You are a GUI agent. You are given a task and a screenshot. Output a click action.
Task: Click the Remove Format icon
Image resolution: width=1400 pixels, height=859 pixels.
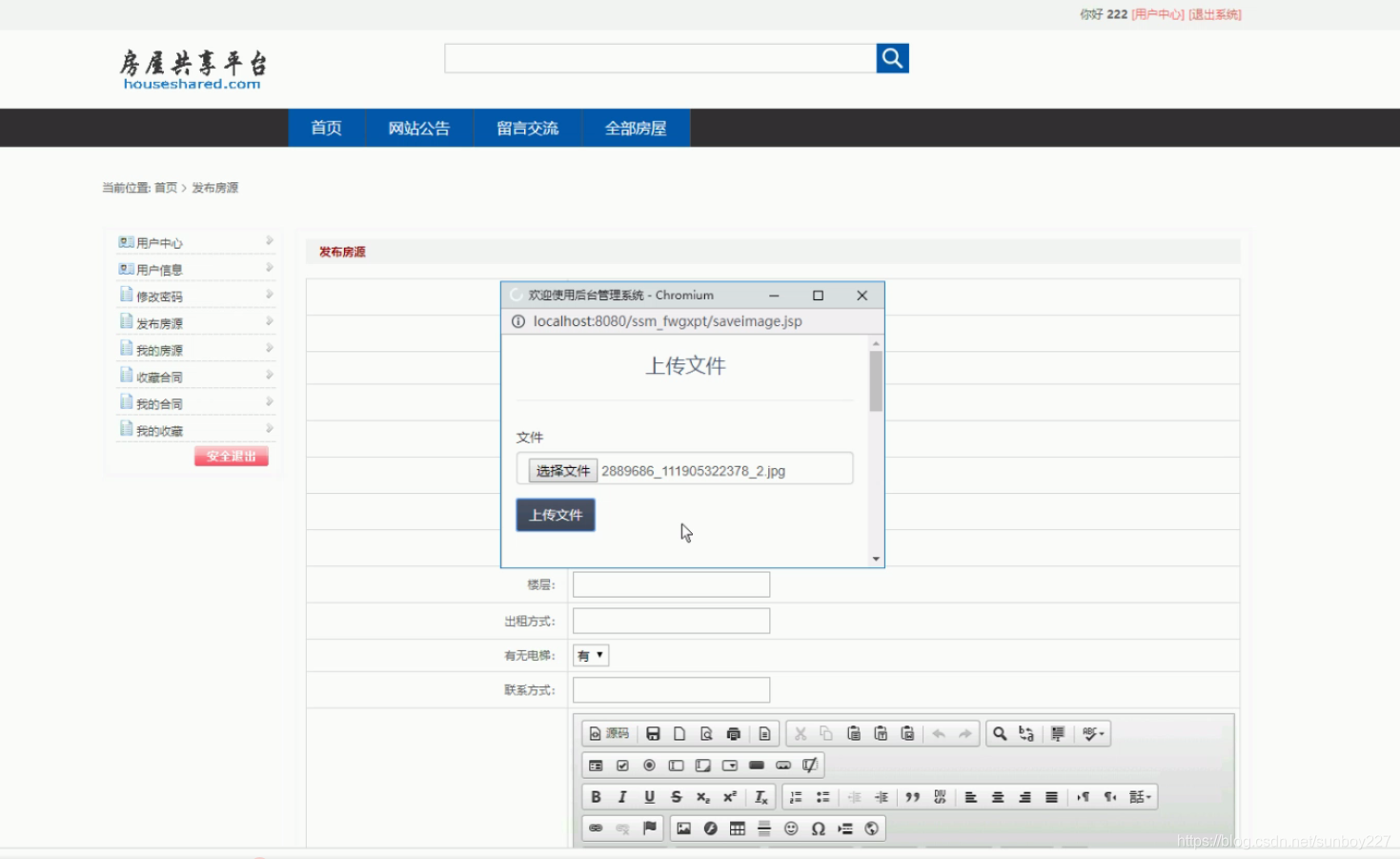click(x=761, y=797)
